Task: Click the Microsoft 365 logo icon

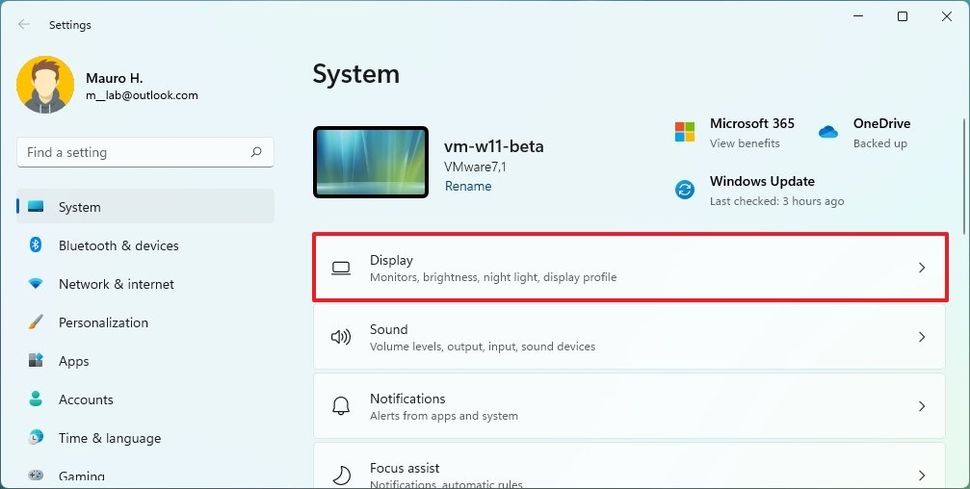Action: pos(685,132)
